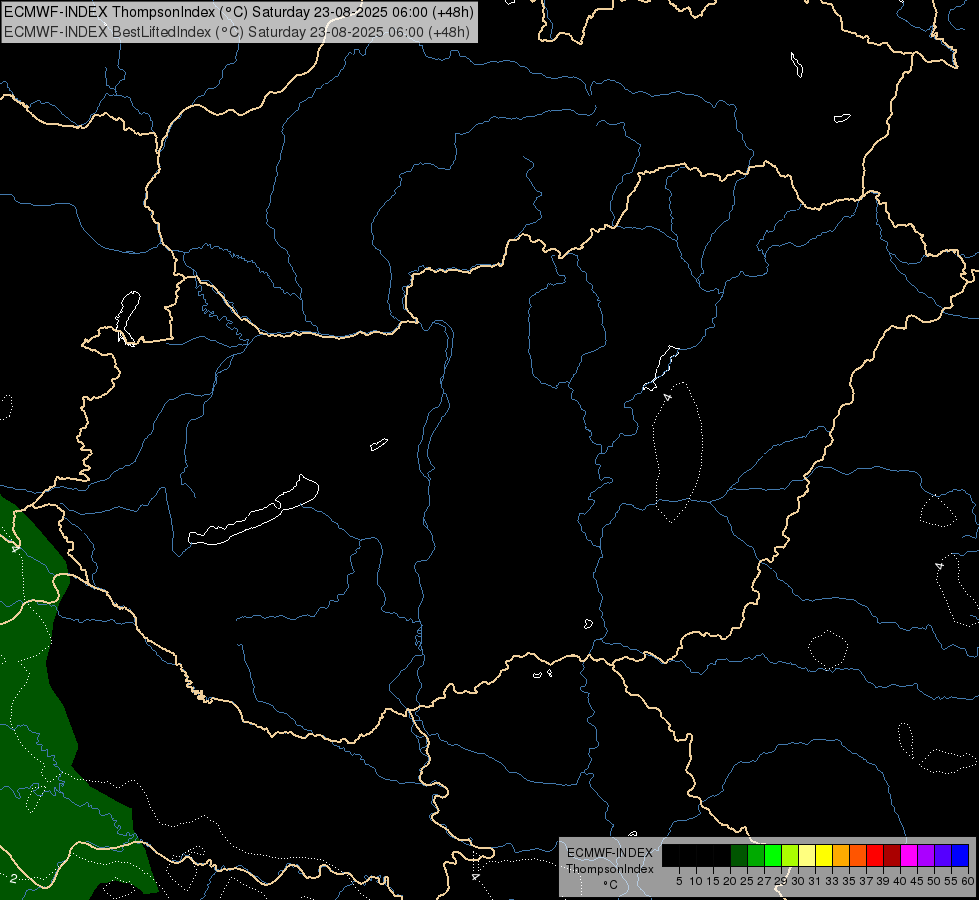Select the red-orange 35–37 legend swatch
This screenshot has width=979, height=900.
tap(858, 855)
